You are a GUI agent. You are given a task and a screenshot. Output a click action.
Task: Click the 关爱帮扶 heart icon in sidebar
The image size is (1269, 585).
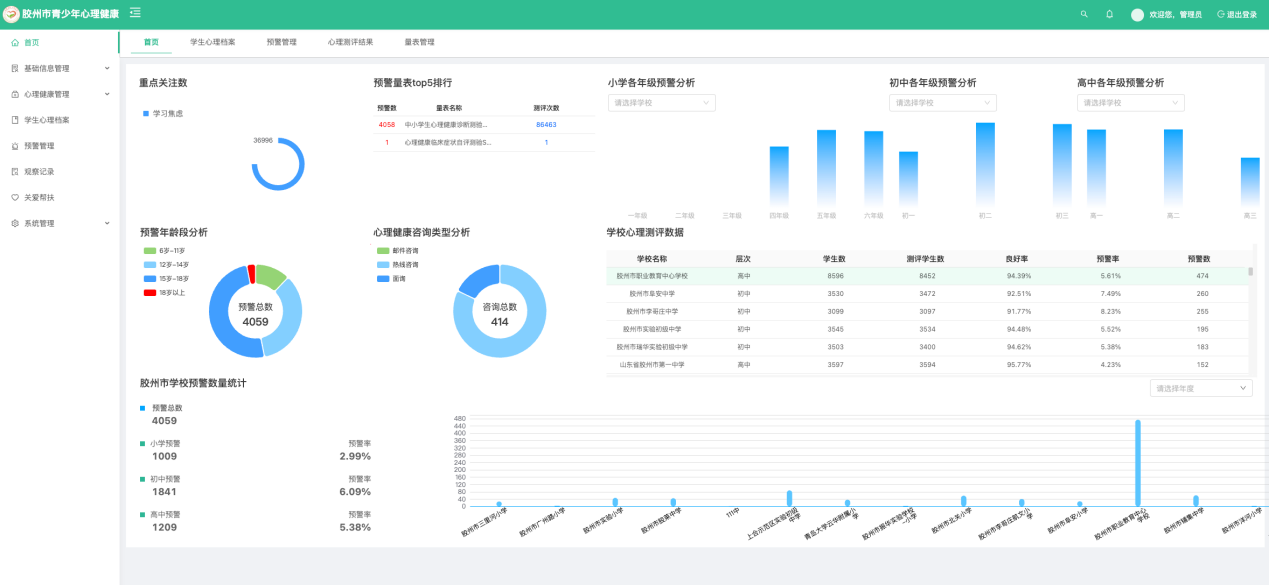[15, 198]
